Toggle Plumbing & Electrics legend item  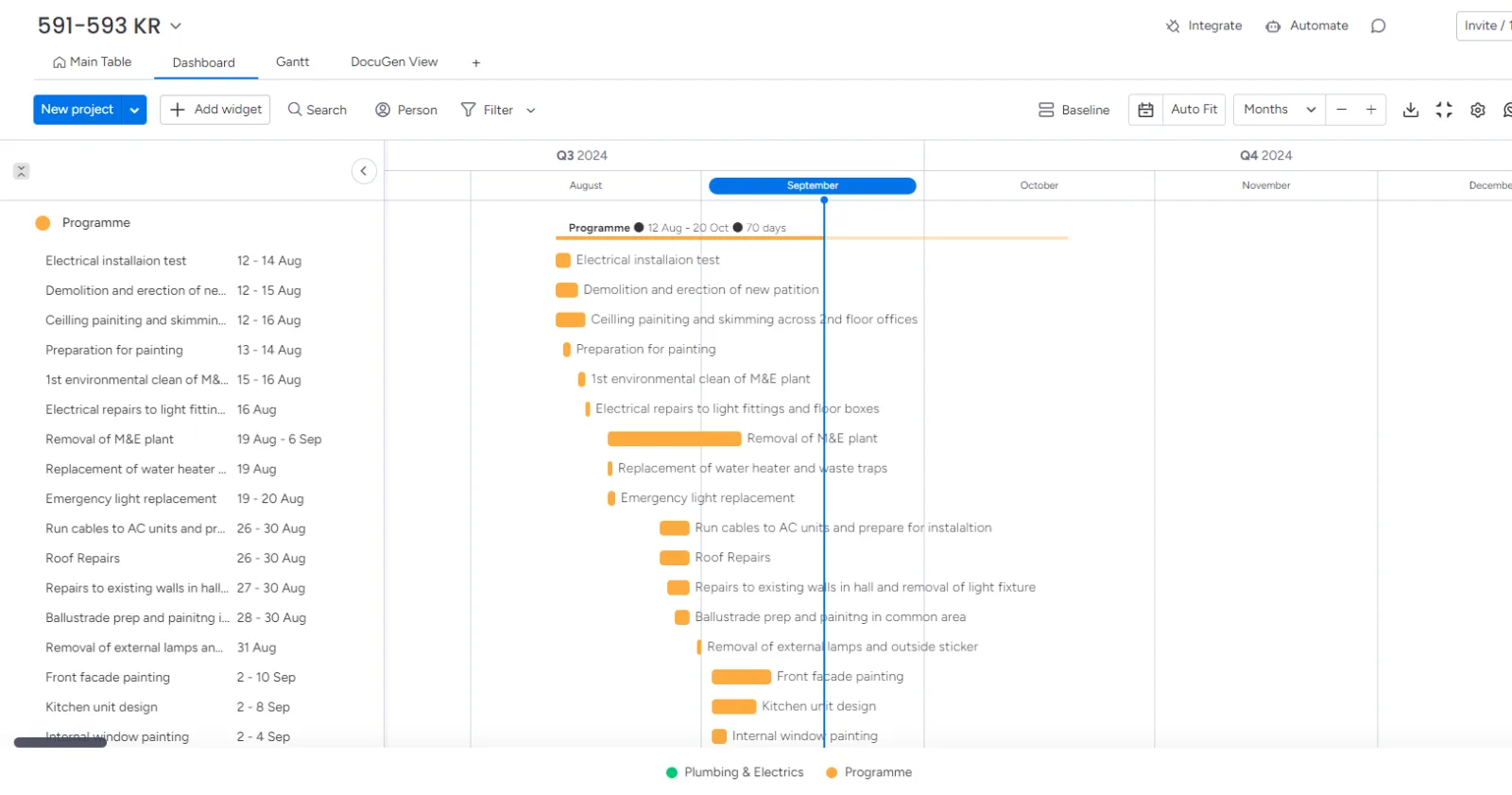tap(734, 772)
